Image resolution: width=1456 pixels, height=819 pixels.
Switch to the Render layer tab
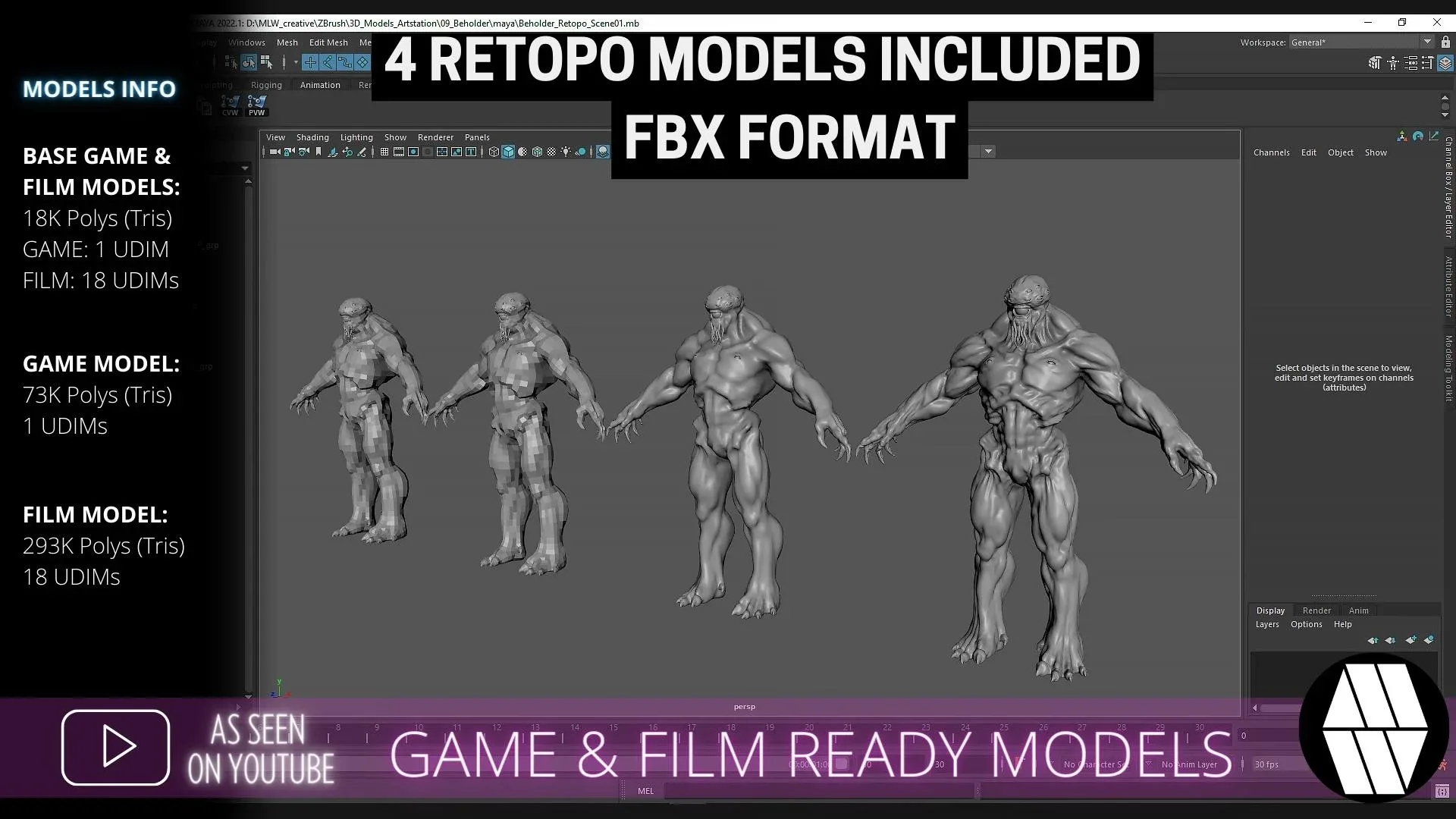[1316, 610]
